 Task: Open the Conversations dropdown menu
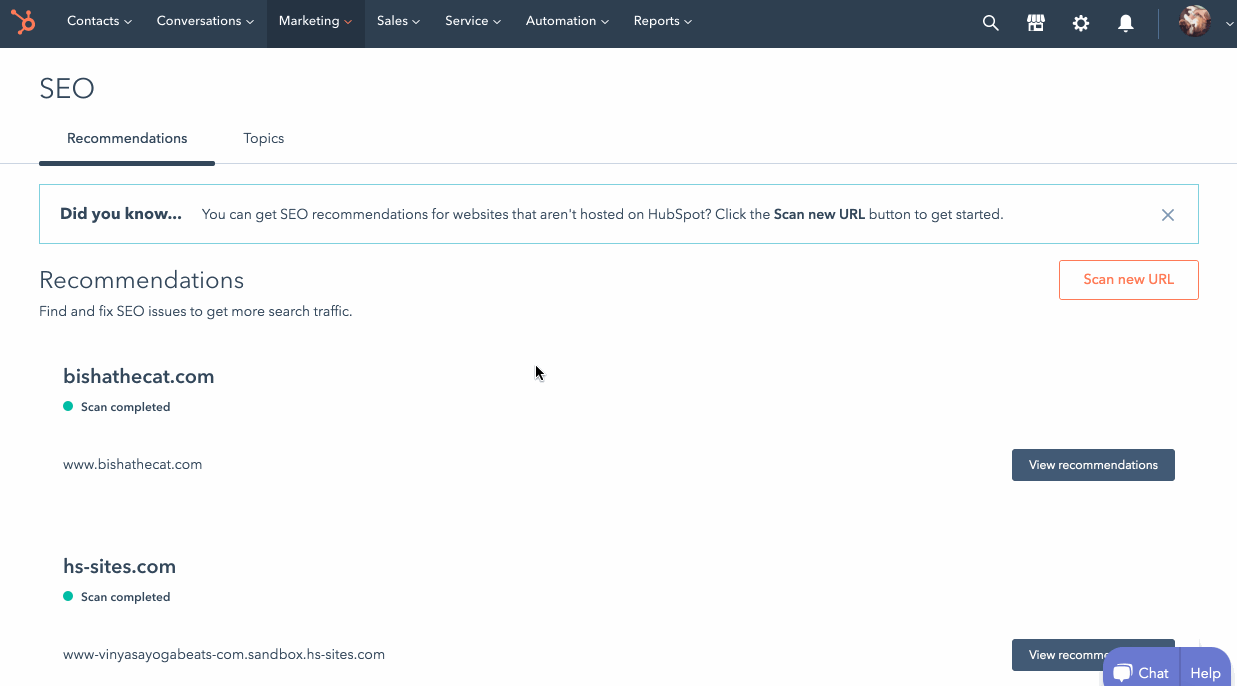pyautogui.click(x=205, y=21)
